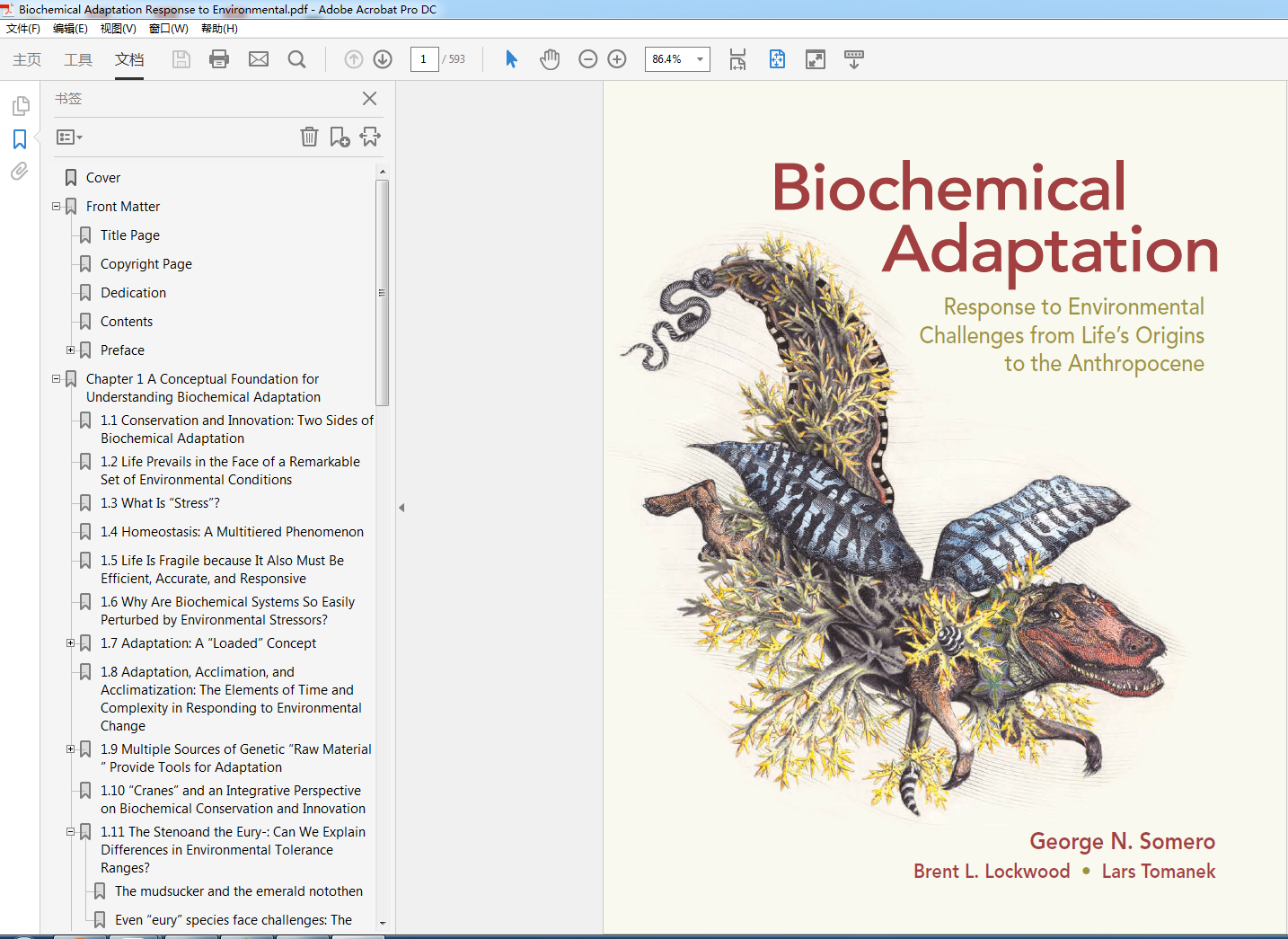Close the bookmarks panel with X
The width and height of the screenshot is (1288, 939).
pos(369,98)
